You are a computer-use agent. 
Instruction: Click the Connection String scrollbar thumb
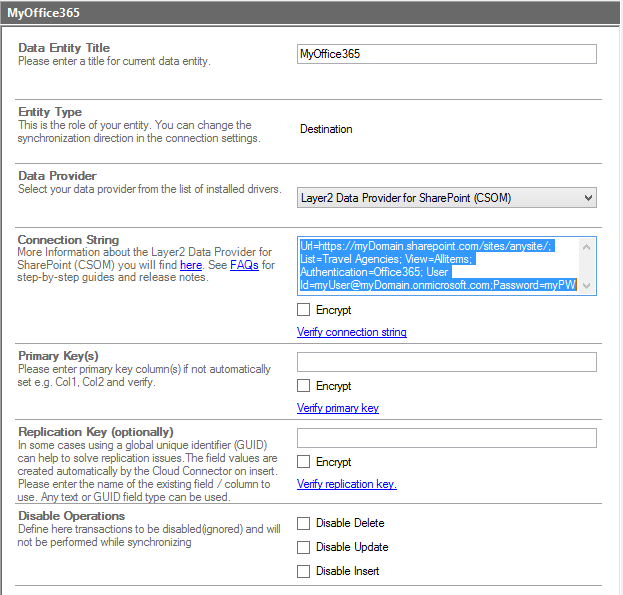pos(588,265)
